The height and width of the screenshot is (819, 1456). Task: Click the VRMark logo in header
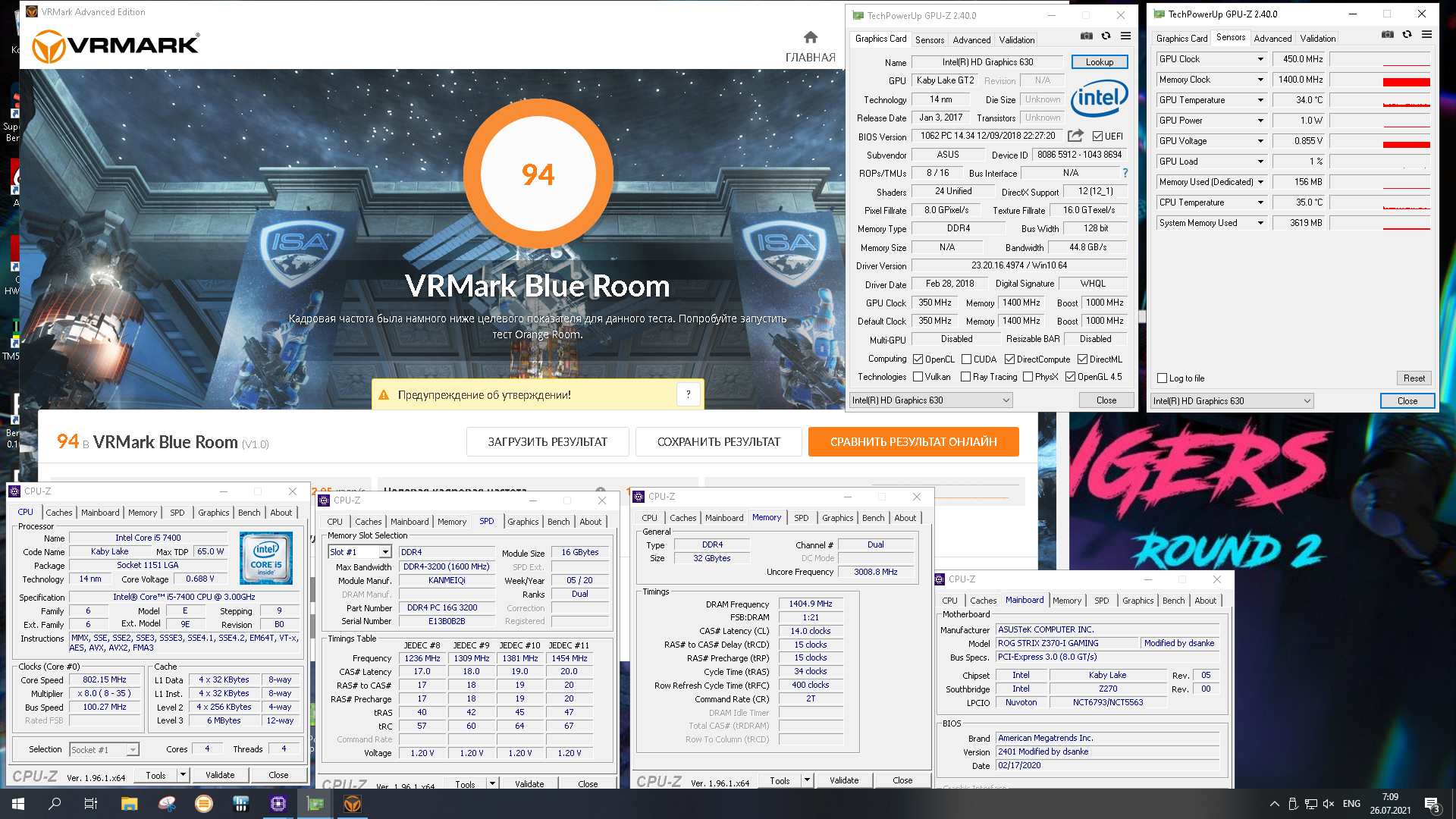point(116,46)
